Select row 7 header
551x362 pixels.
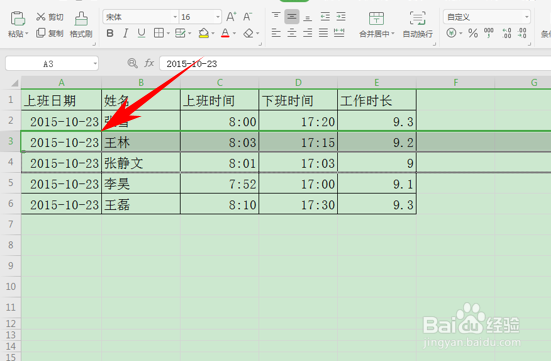pos(11,224)
